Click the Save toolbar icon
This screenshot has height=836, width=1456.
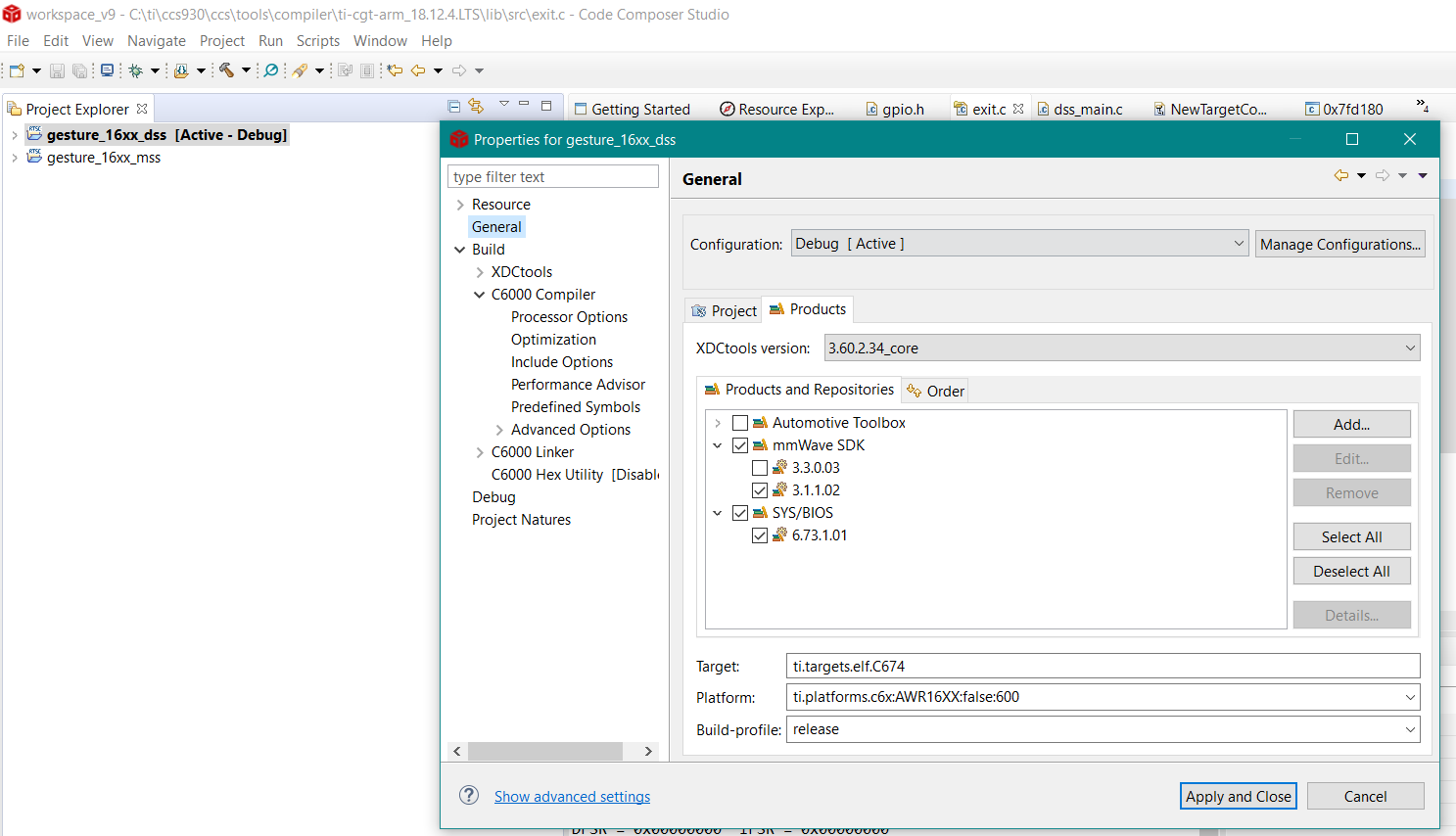pyautogui.click(x=57, y=70)
